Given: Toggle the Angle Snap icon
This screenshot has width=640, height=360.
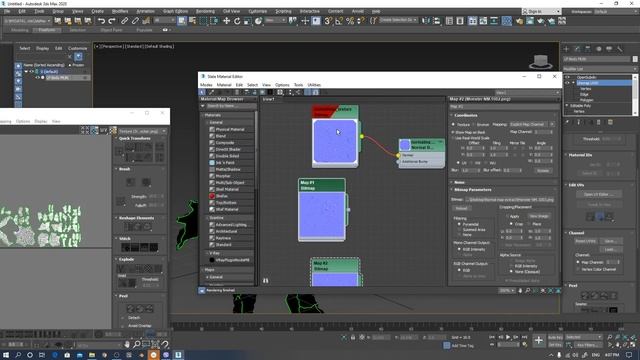Looking at the screenshot, I should pos(339,20).
